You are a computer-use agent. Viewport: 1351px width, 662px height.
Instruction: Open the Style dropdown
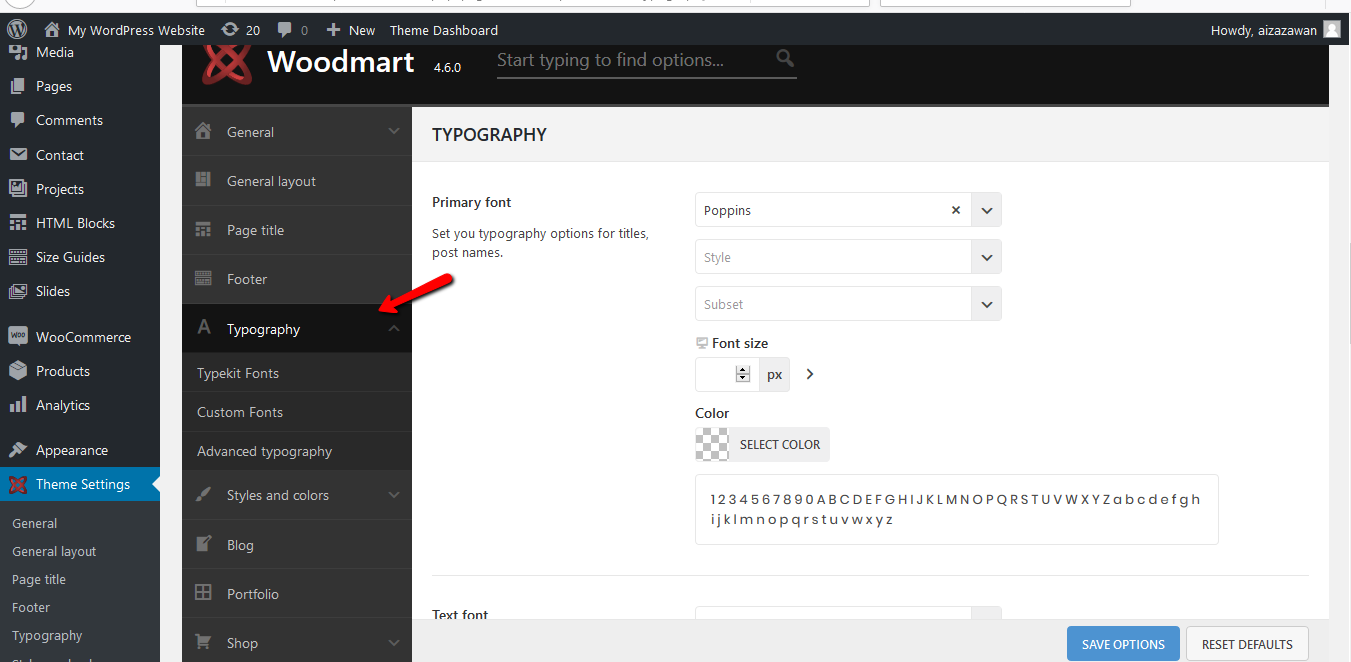848,257
